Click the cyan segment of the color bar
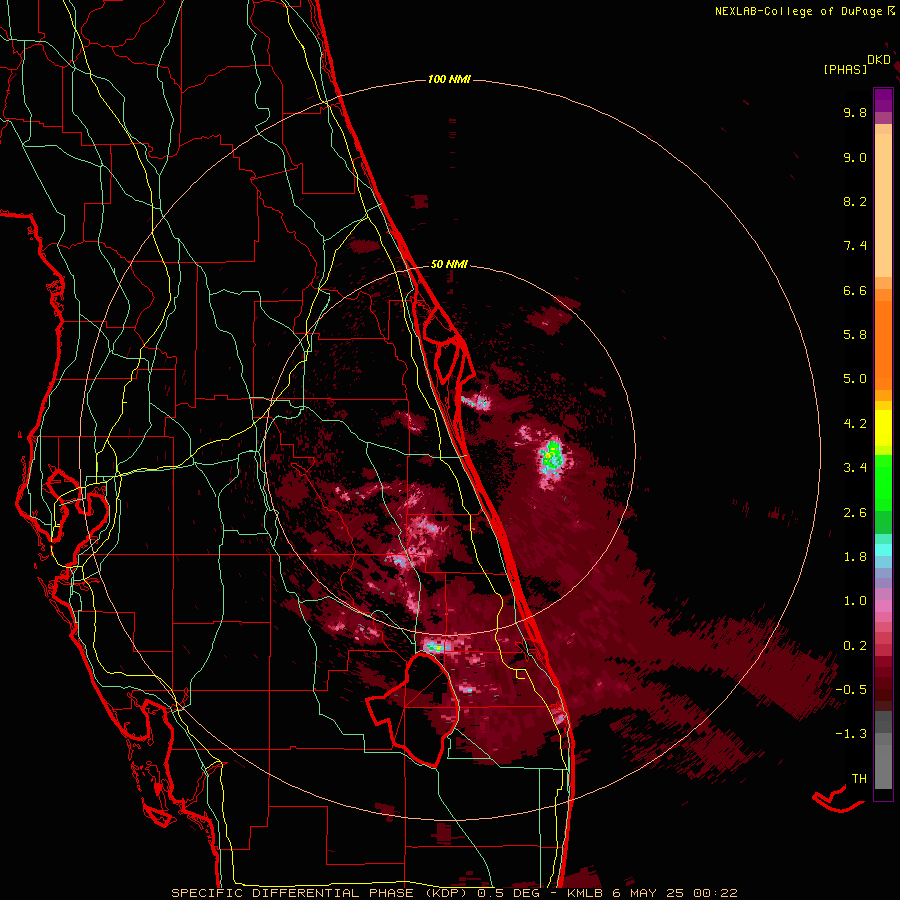 [x=883, y=550]
